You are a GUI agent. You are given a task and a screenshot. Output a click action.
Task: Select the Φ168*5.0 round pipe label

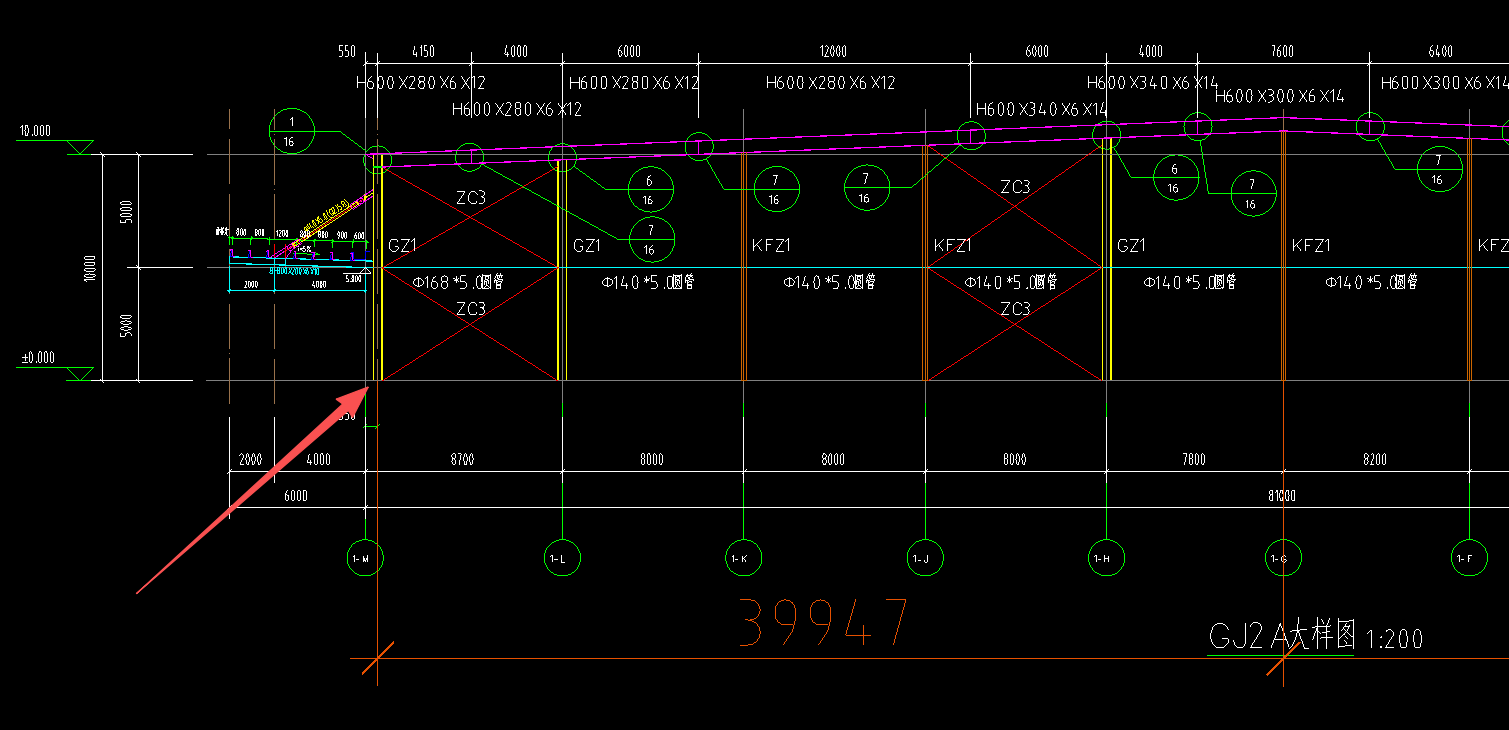(x=458, y=283)
